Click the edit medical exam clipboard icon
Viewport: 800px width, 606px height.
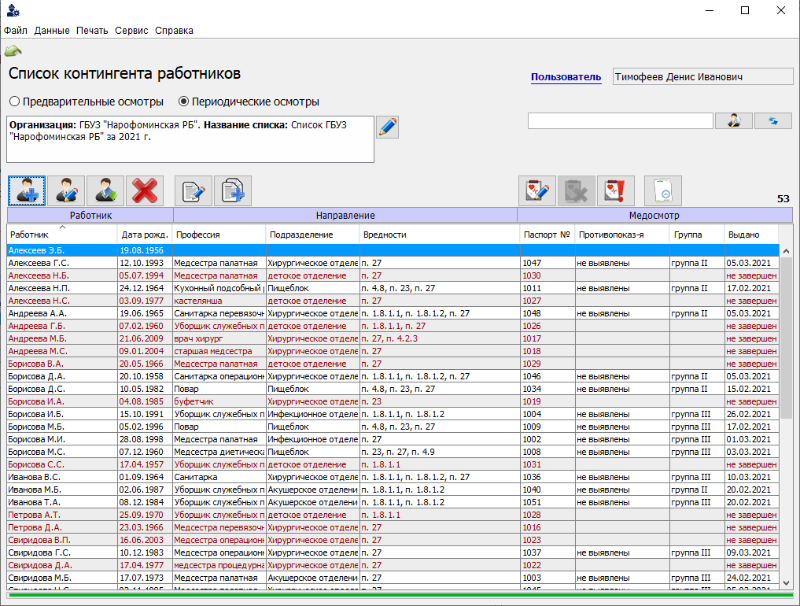[x=537, y=190]
